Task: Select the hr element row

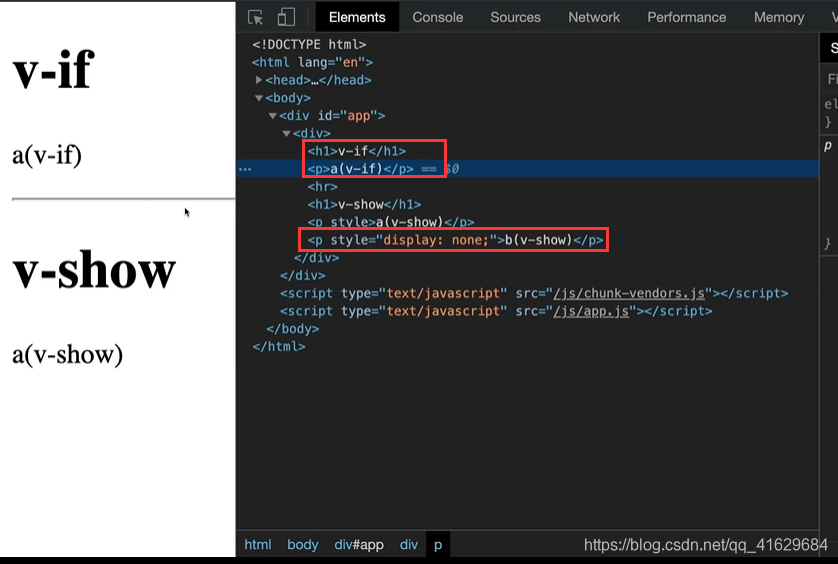Action: 322,187
